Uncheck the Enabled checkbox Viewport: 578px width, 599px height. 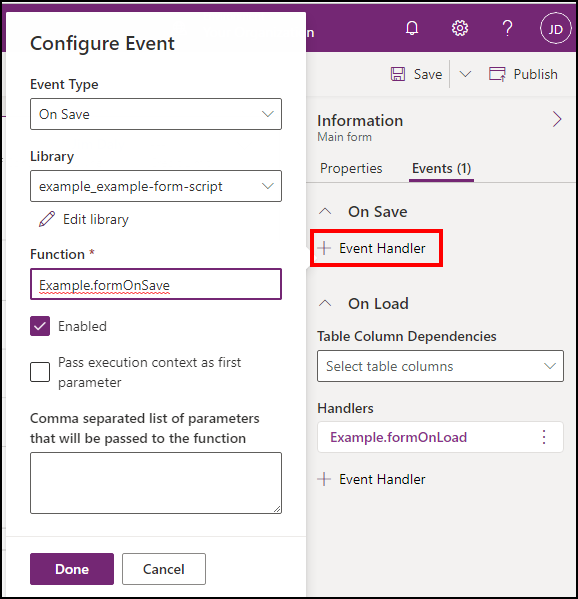pos(40,326)
